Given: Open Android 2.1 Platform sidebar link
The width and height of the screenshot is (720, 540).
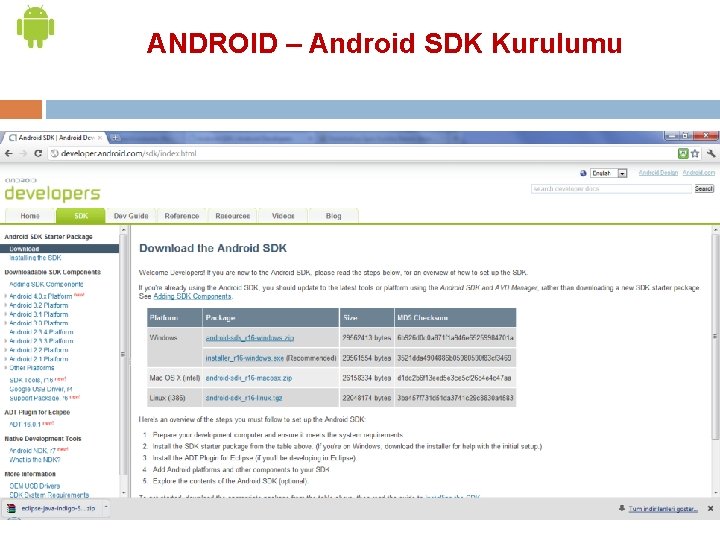Looking at the screenshot, I should 39,359.
